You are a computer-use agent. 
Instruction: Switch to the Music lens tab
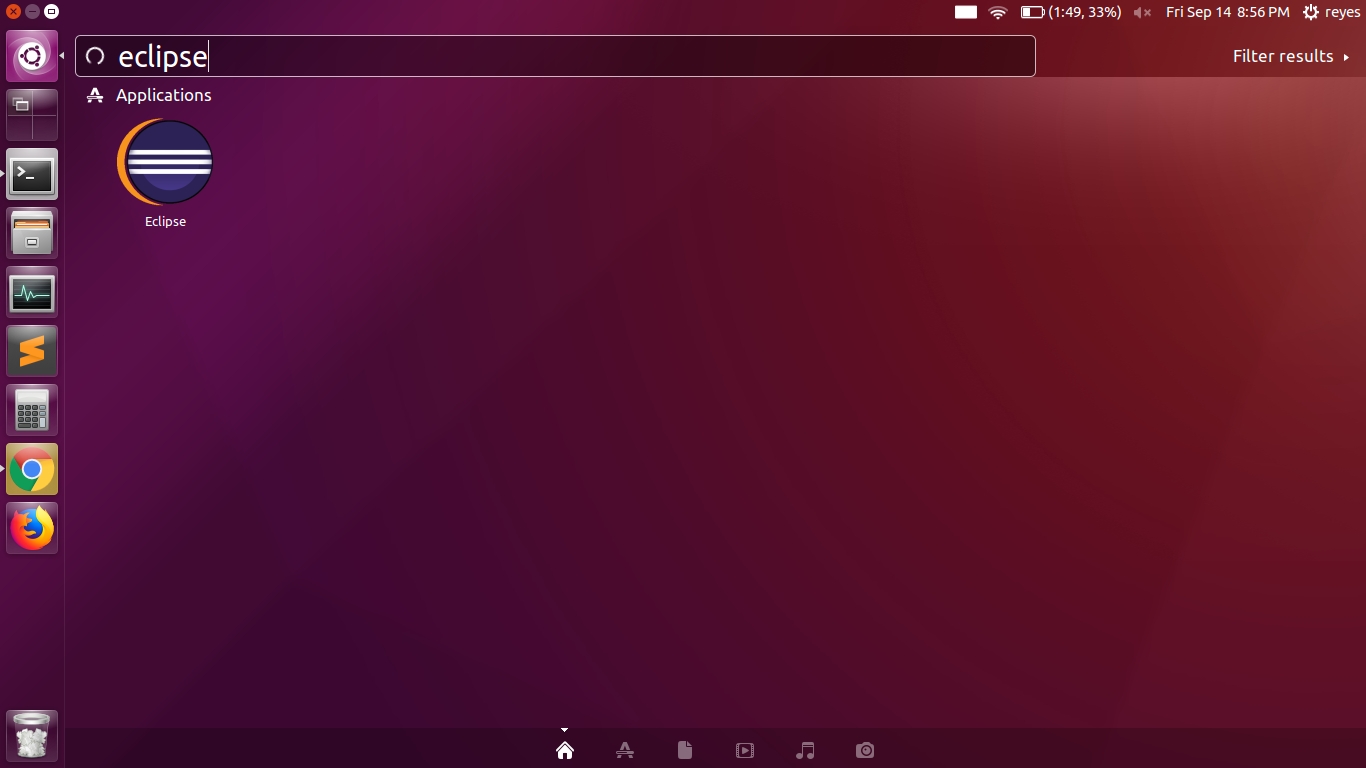805,750
